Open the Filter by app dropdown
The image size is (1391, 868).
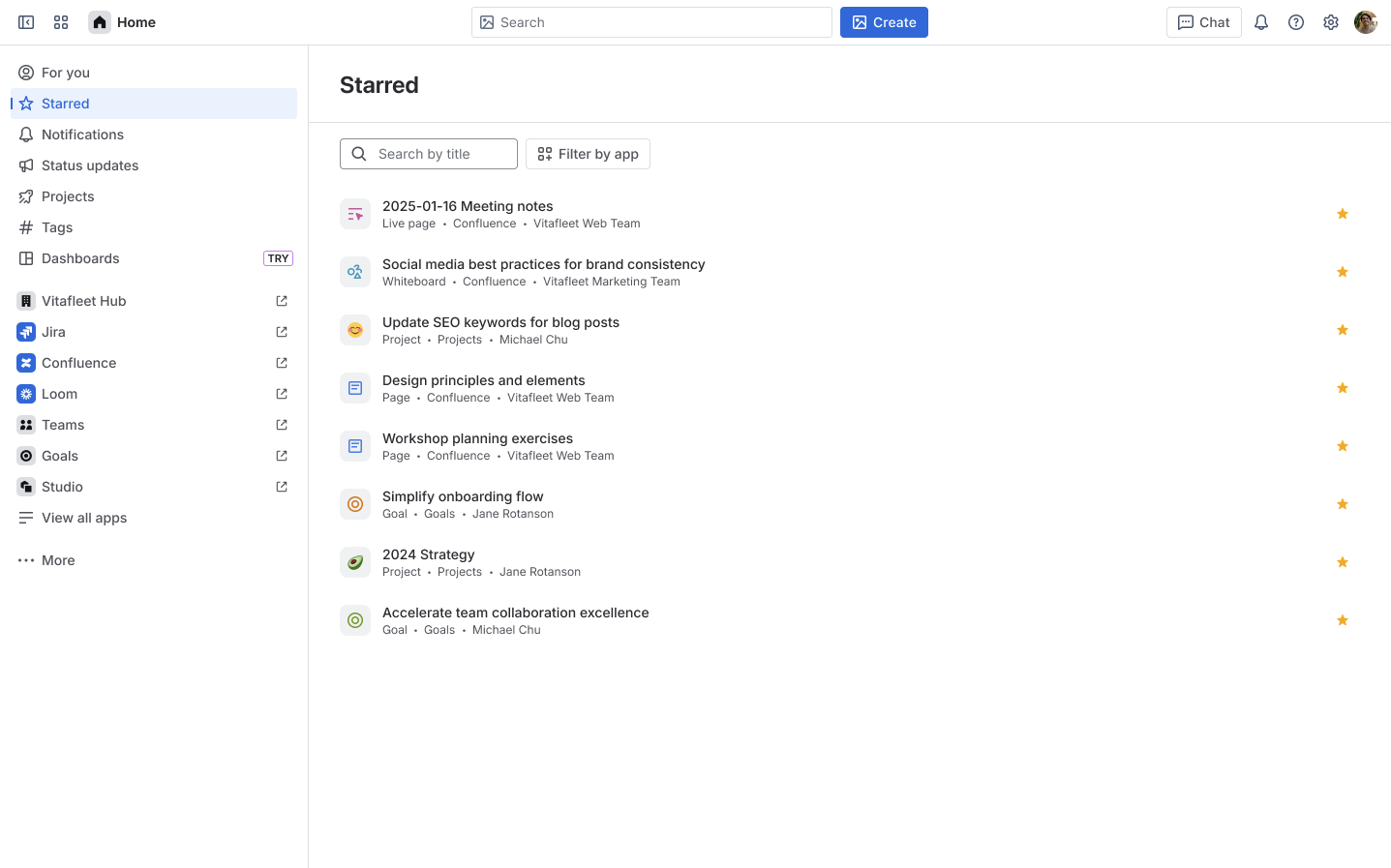(x=588, y=154)
